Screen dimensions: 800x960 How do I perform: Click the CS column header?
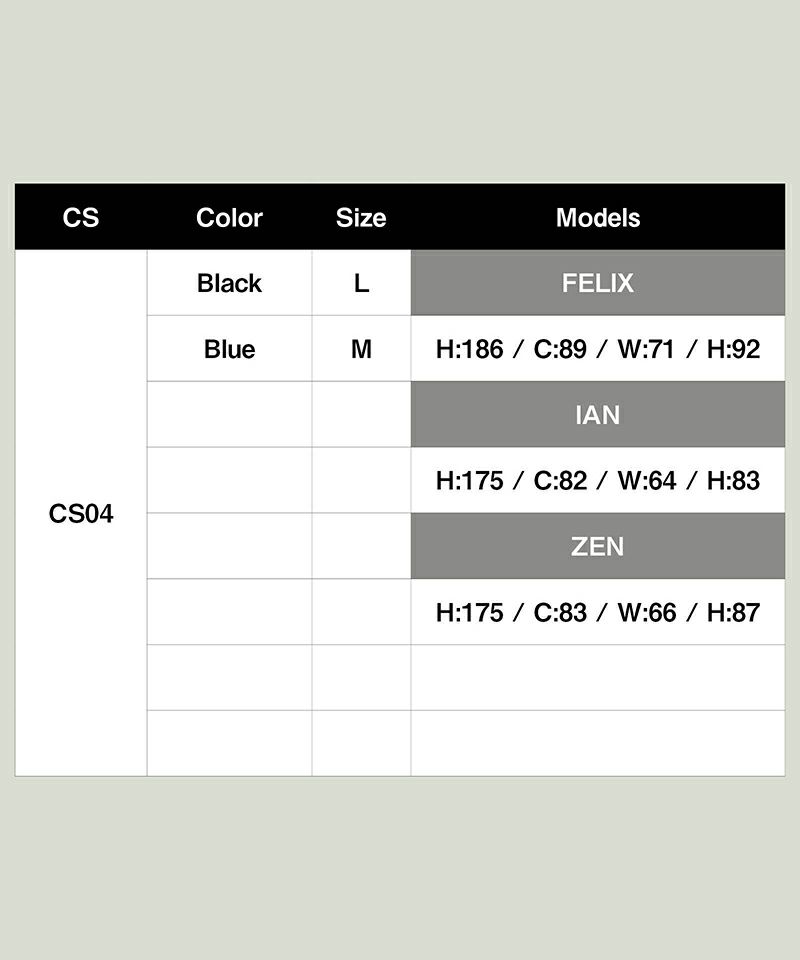click(x=81, y=217)
